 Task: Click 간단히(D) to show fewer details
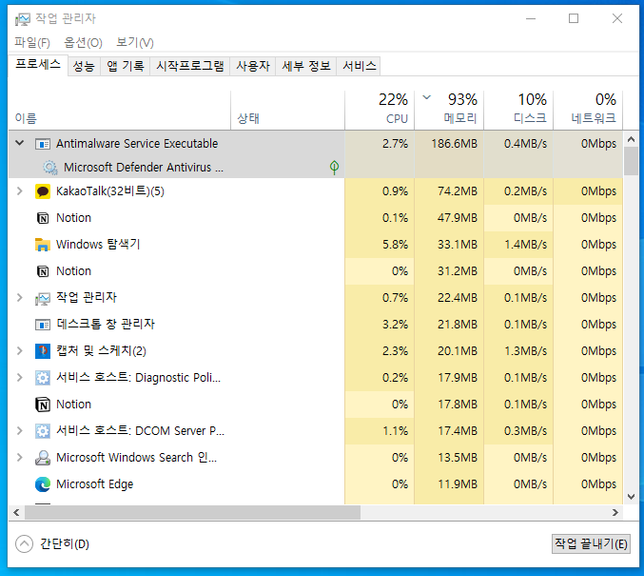(x=53, y=544)
